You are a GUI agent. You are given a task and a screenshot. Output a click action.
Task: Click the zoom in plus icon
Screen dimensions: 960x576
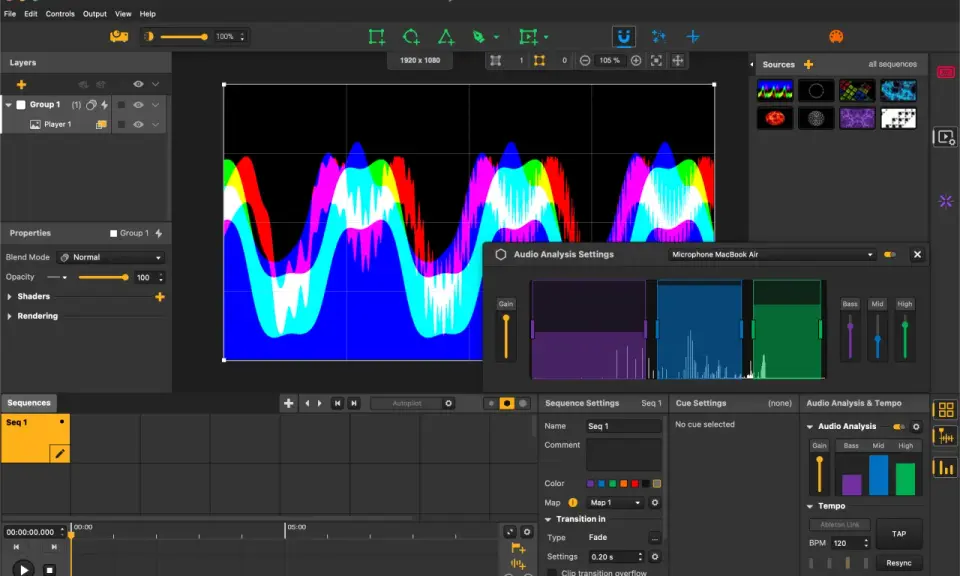[x=636, y=61]
